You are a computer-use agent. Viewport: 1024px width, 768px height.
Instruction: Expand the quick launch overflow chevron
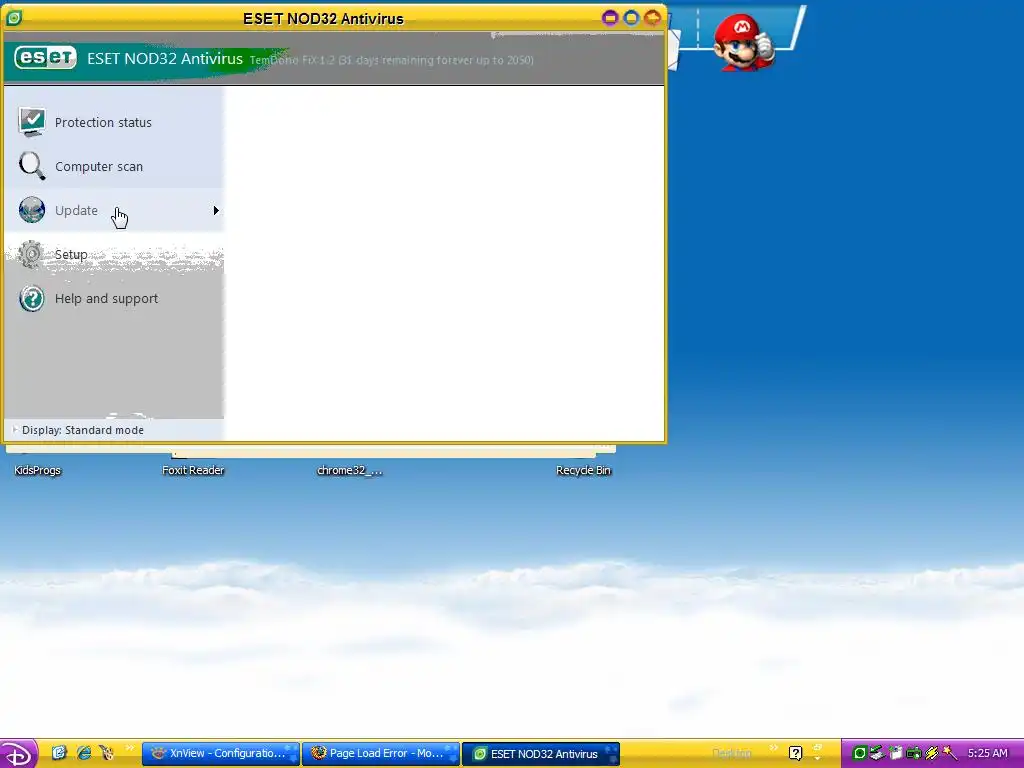pyautogui.click(x=129, y=748)
